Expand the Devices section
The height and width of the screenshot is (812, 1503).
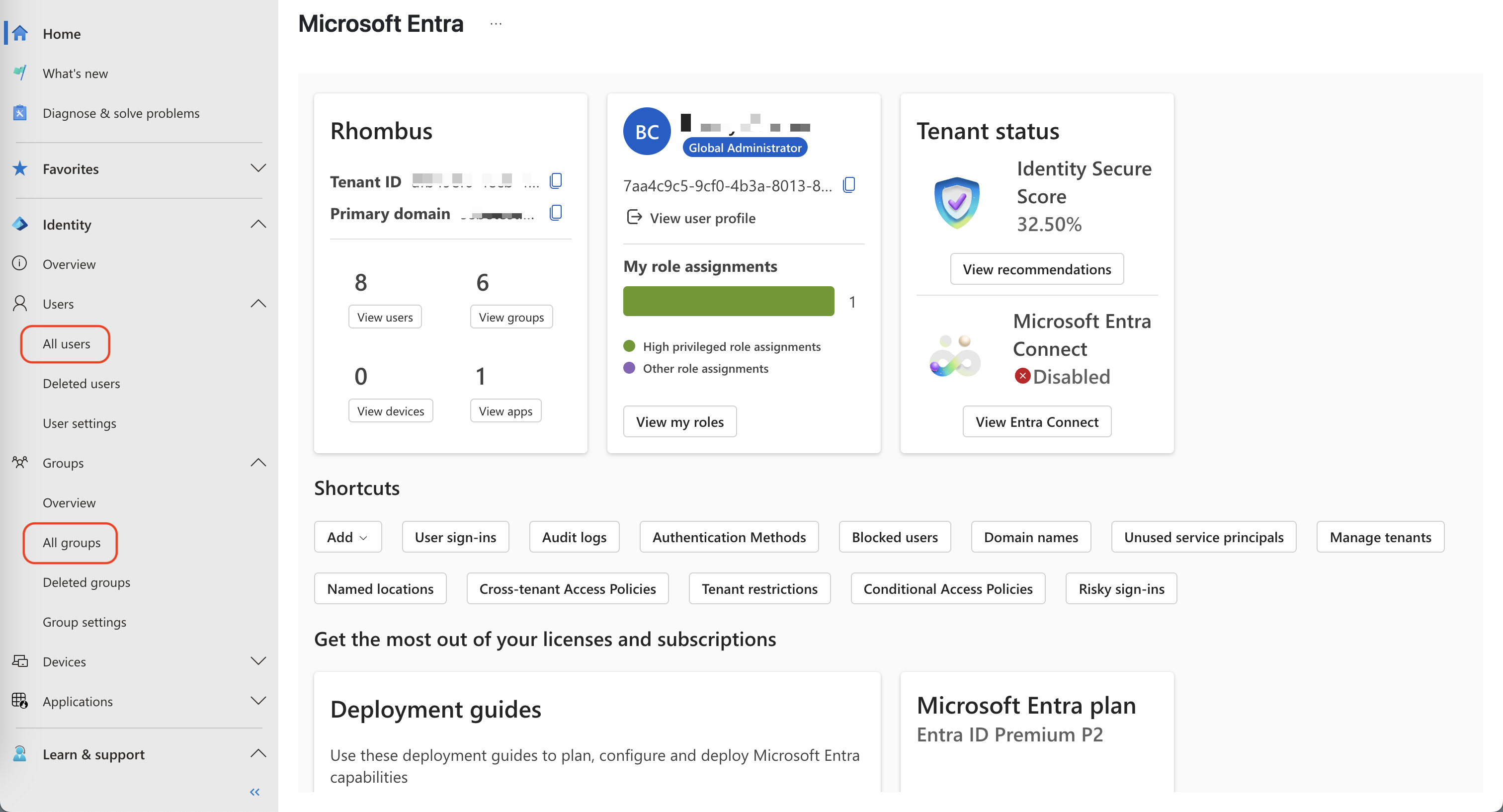(258, 661)
